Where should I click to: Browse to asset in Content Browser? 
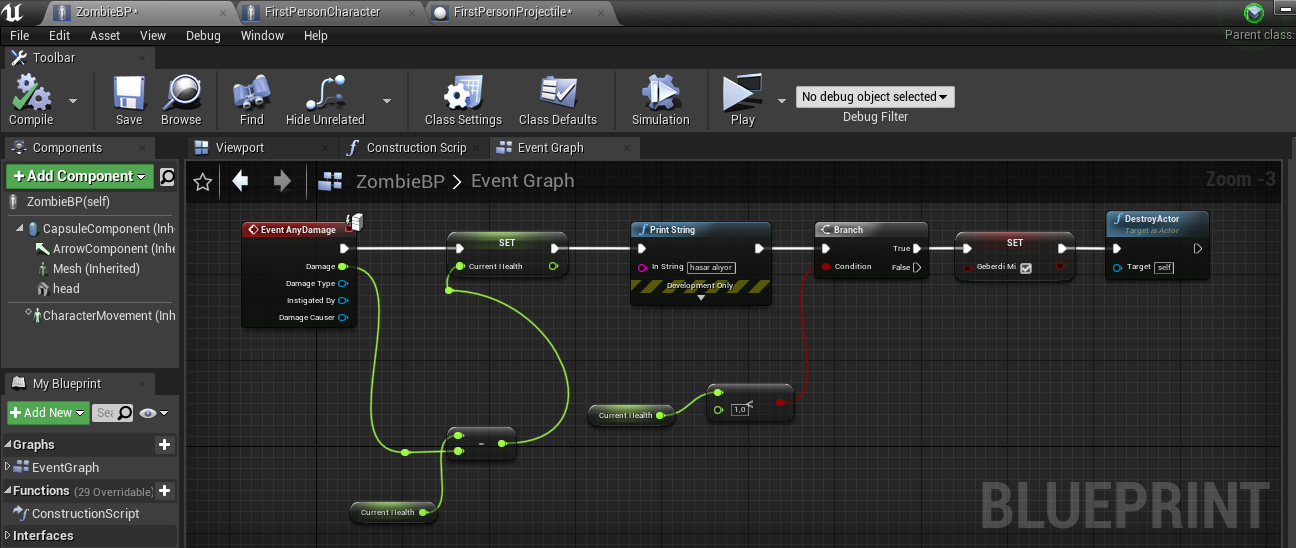click(x=181, y=101)
